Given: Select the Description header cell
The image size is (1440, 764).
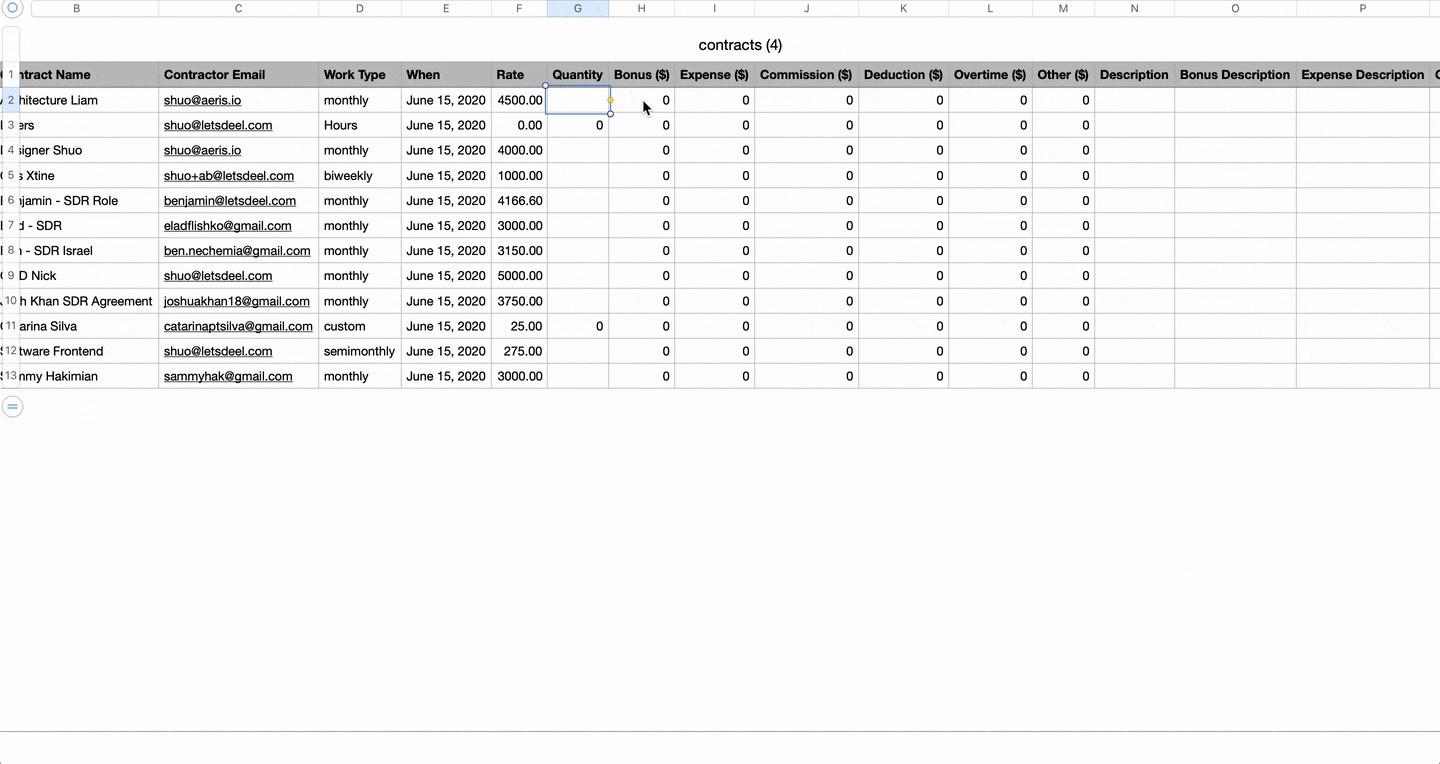Looking at the screenshot, I should pyautogui.click(x=1134, y=75).
